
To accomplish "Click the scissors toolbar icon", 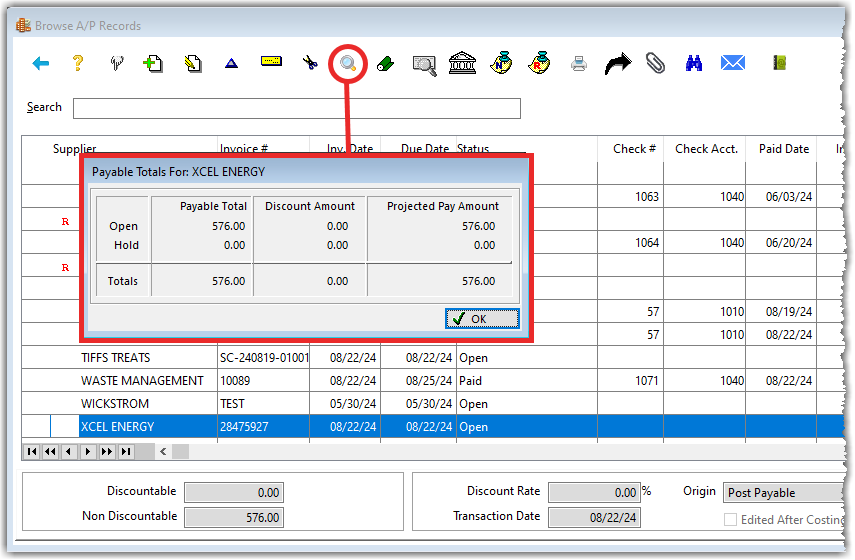I will pos(310,63).
